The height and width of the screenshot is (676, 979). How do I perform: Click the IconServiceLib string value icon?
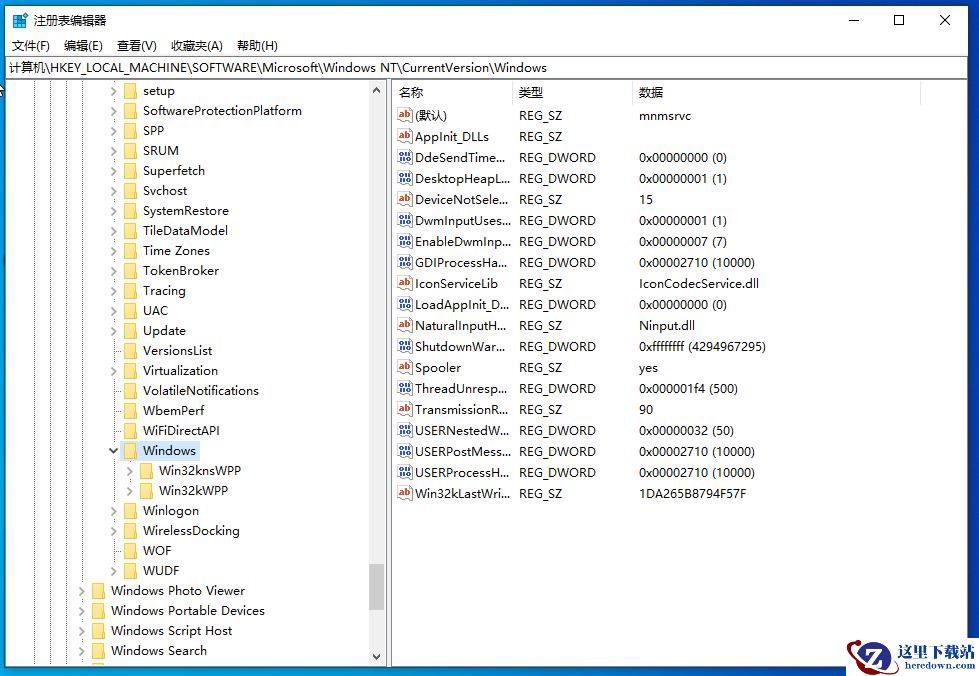pos(405,284)
